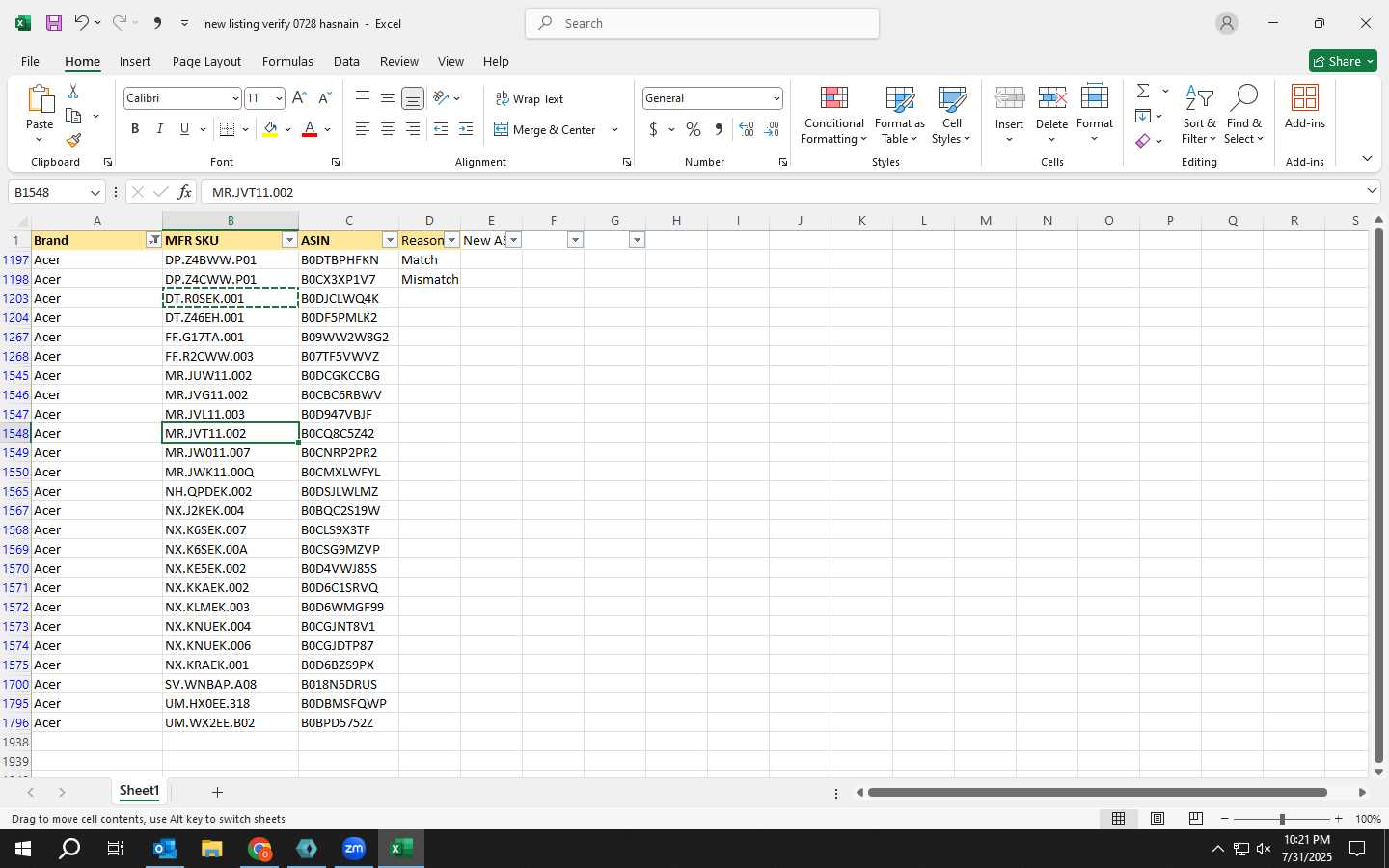Image resolution: width=1389 pixels, height=868 pixels.
Task: Align text to the right
Action: pyautogui.click(x=413, y=129)
